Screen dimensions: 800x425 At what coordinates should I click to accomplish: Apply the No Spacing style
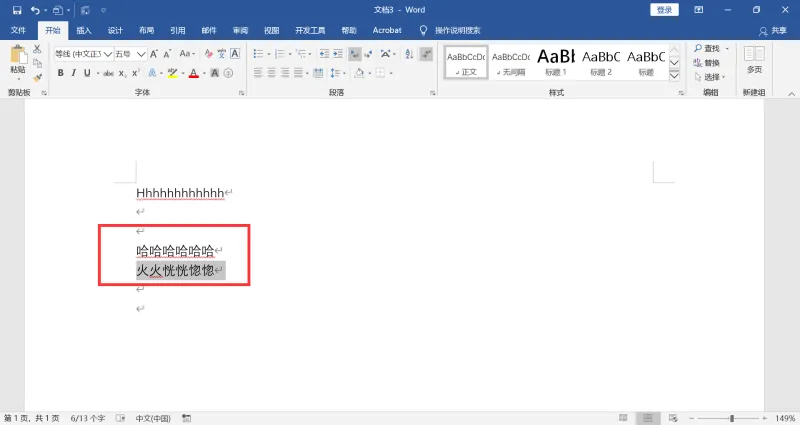pyautogui.click(x=511, y=62)
